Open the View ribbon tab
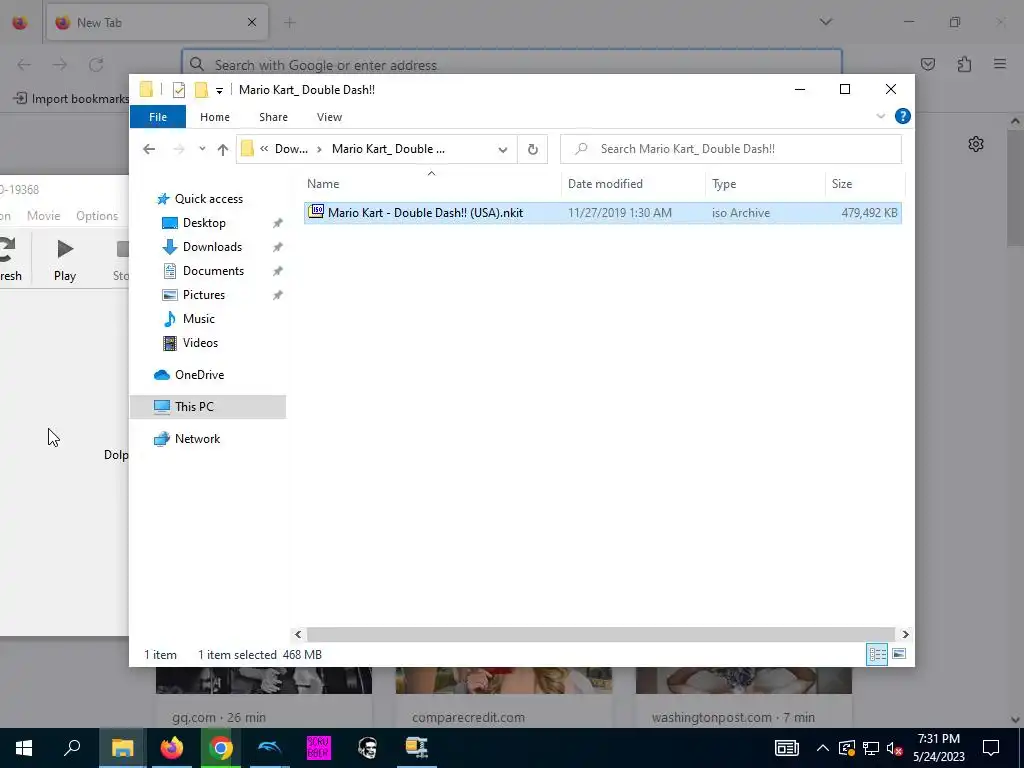Viewport: 1024px width, 768px height. tap(329, 117)
